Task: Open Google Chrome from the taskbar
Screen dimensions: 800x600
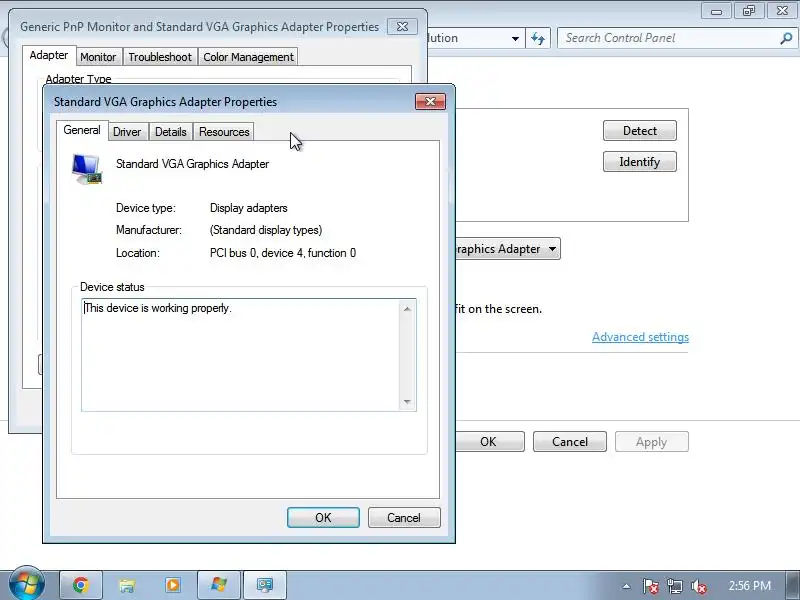Action: [81, 585]
